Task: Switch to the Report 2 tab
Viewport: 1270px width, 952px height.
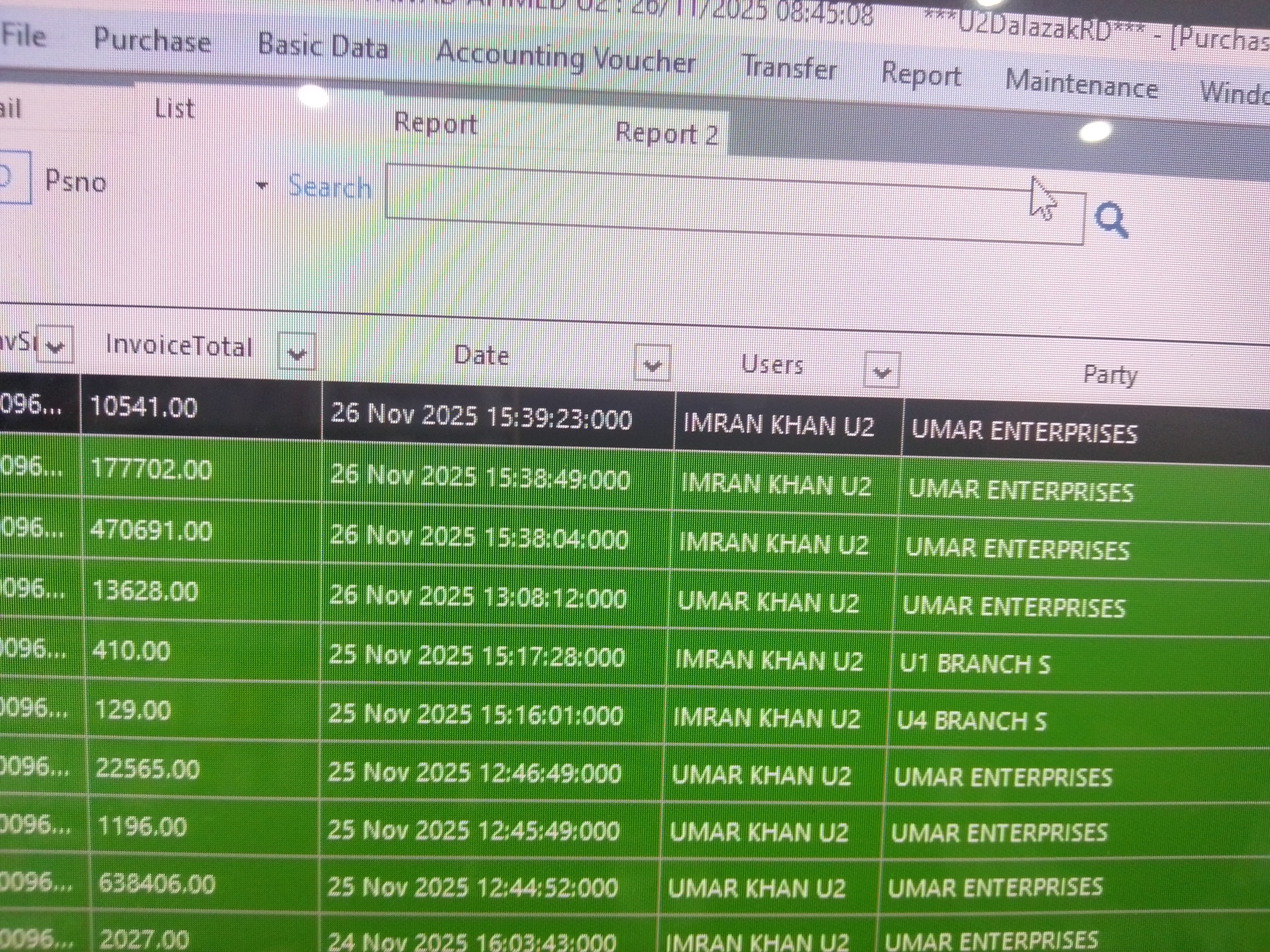Action: coord(666,133)
